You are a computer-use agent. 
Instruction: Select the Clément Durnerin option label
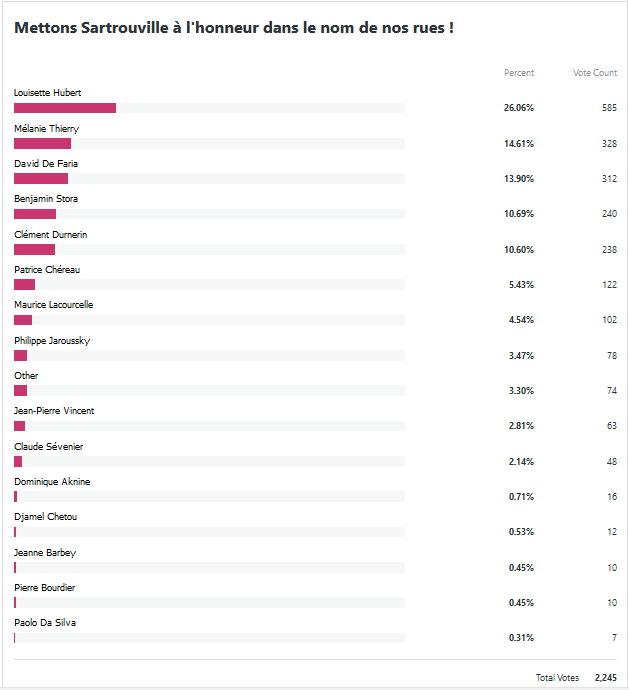click(51, 234)
